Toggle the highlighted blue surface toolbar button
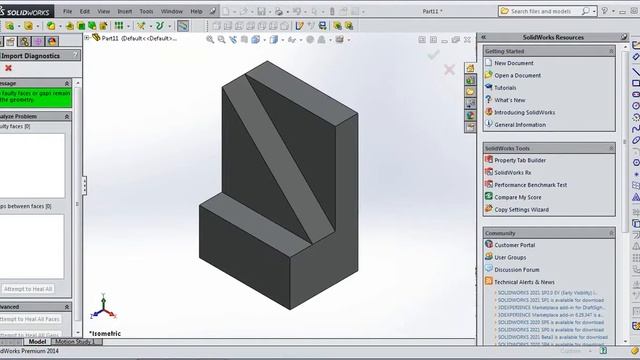The image size is (640, 360). [183, 26]
